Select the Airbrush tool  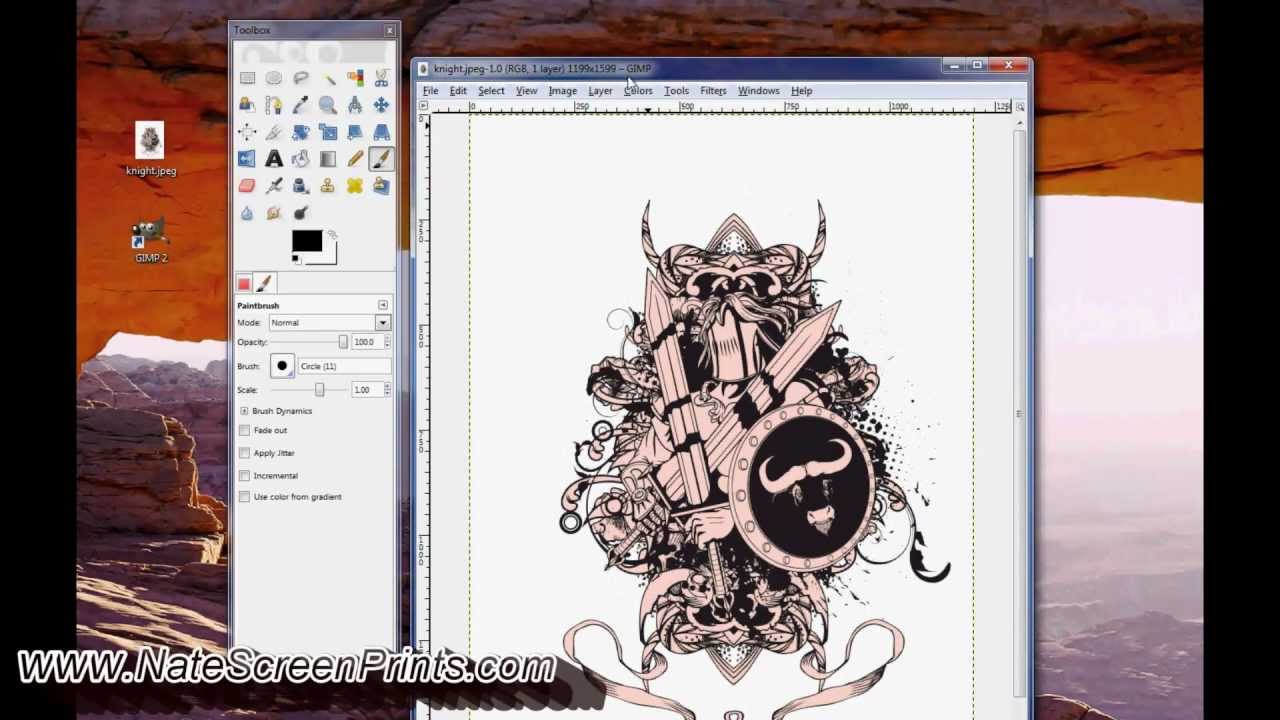pyautogui.click(x=274, y=186)
